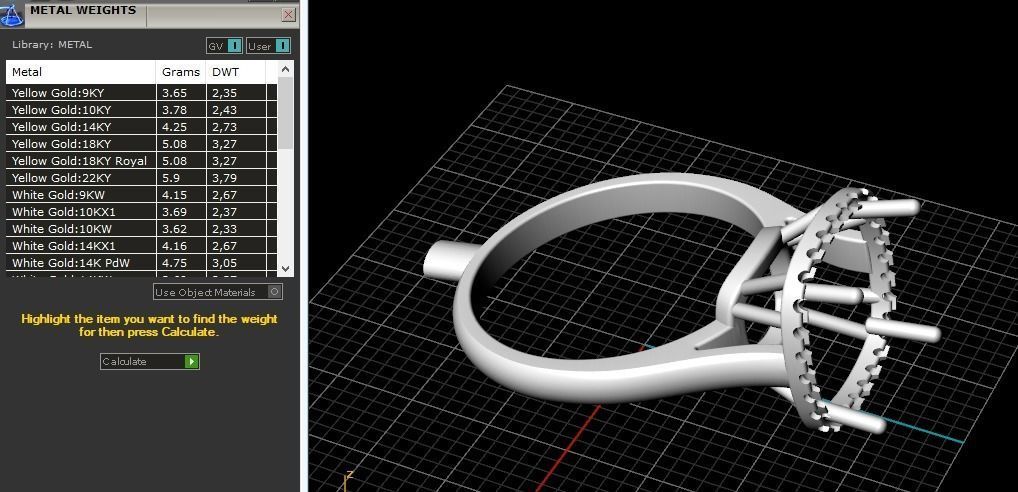The width and height of the screenshot is (1018, 492).
Task: Select the Yellow Gold:10KY row
Action: pos(142,110)
